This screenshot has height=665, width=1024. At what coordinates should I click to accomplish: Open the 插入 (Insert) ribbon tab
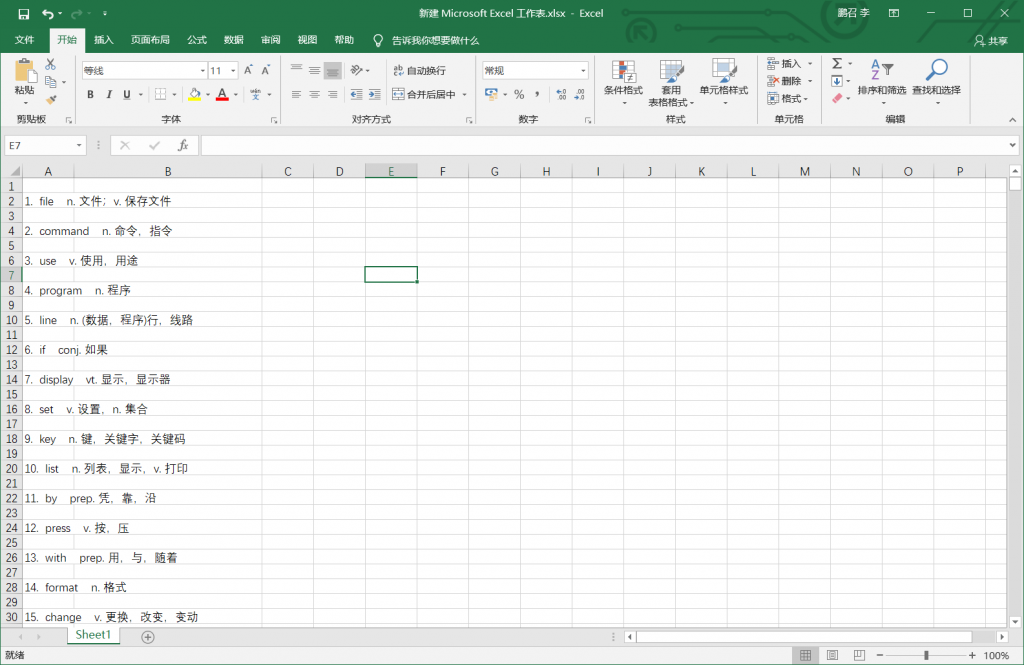click(x=104, y=40)
